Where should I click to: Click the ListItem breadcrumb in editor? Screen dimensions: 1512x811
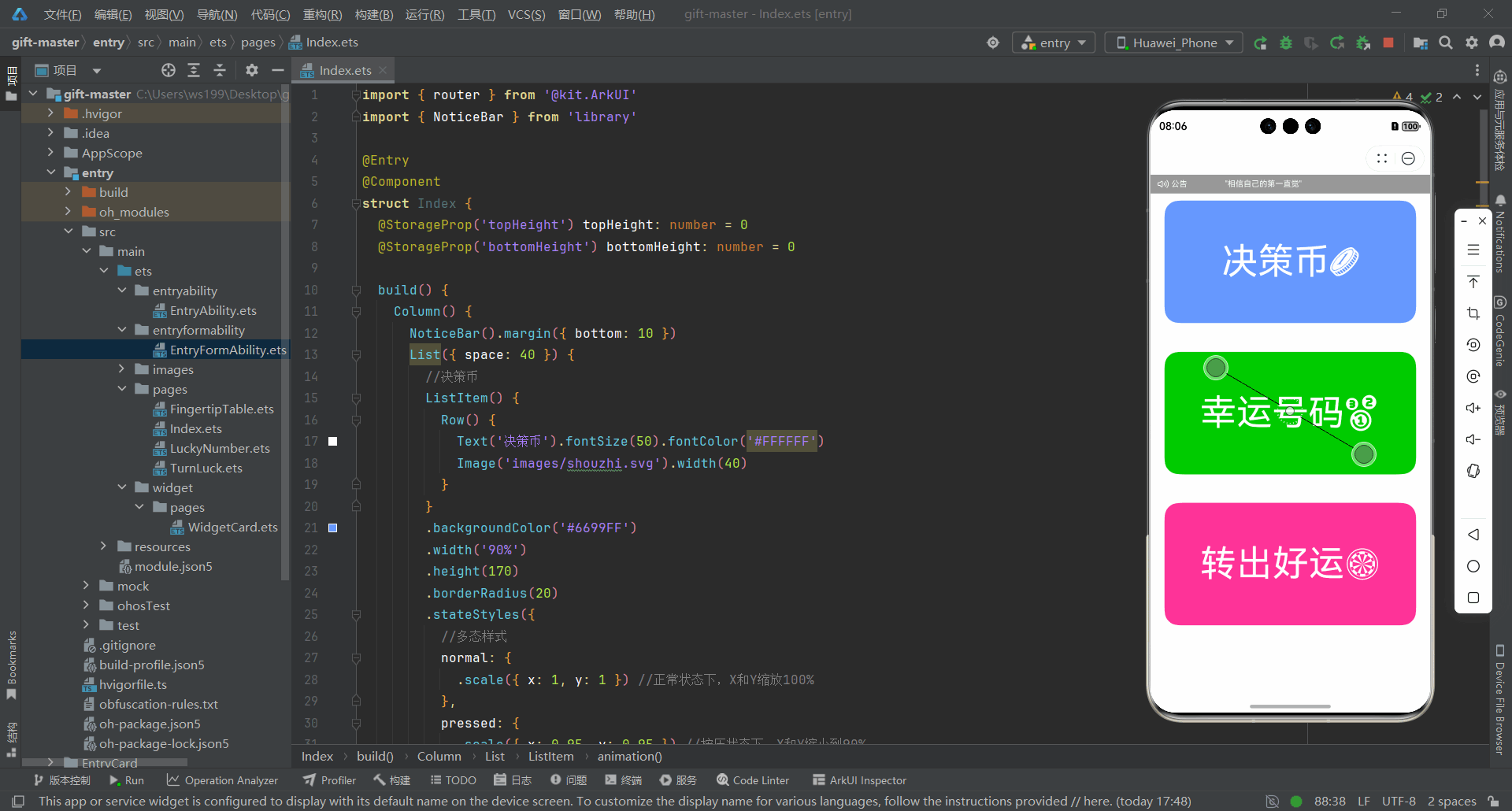click(550, 757)
